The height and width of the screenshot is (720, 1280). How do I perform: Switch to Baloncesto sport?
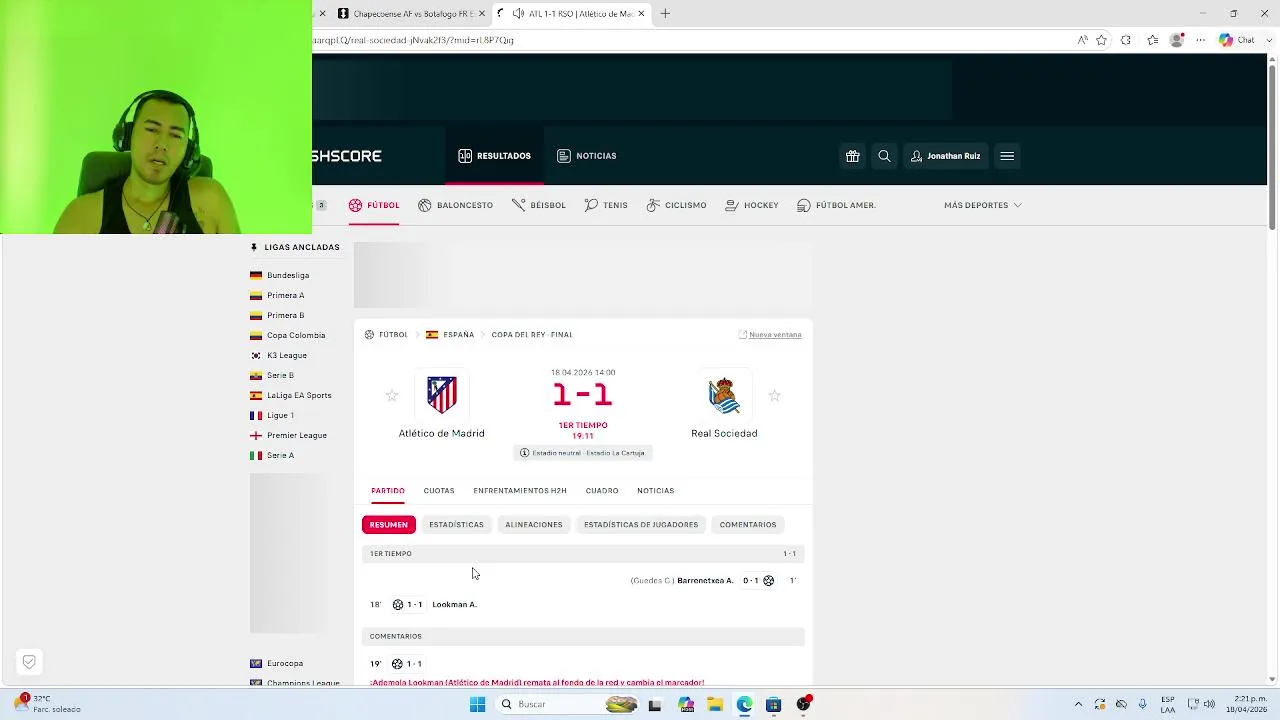coord(455,205)
